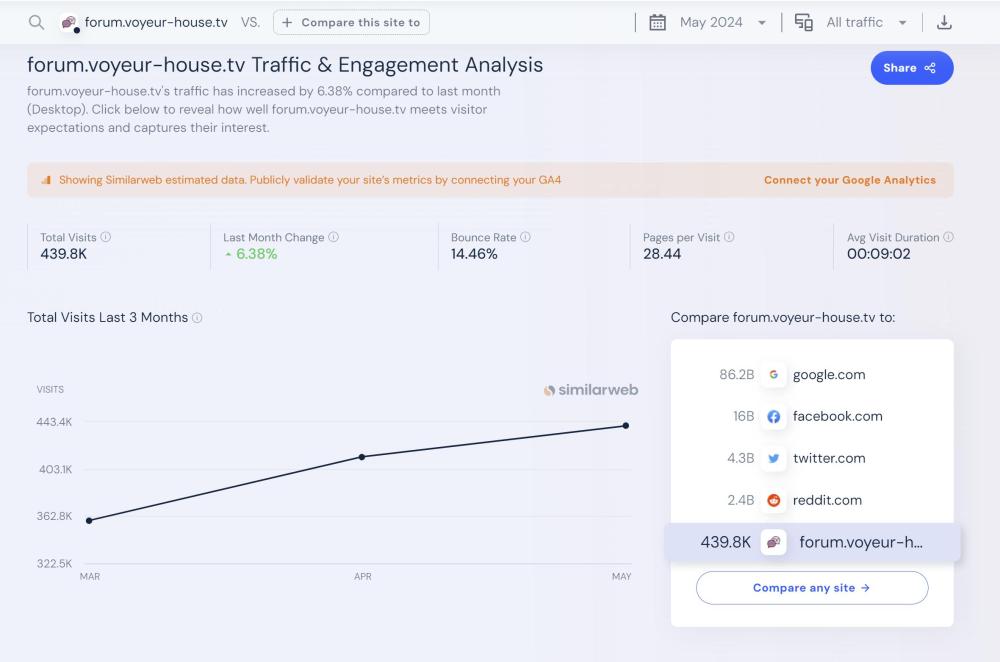
Task: Choose twitter.com from comparison list
Action: pos(829,459)
